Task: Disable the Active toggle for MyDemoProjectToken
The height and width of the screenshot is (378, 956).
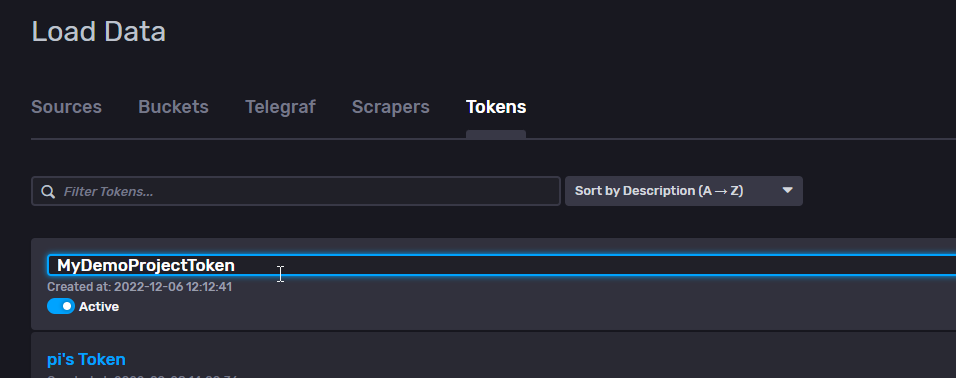Action: pos(61,306)
